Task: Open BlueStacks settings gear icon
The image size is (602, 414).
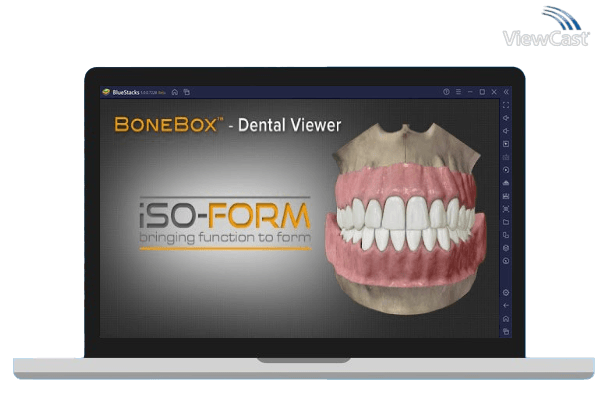Action: (x=506, y=293)
